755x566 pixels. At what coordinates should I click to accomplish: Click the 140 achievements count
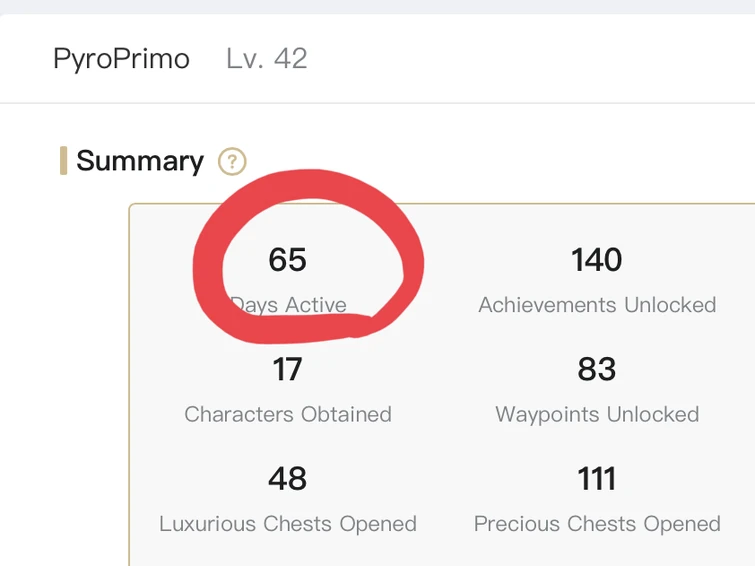click(x=596, y=260)
